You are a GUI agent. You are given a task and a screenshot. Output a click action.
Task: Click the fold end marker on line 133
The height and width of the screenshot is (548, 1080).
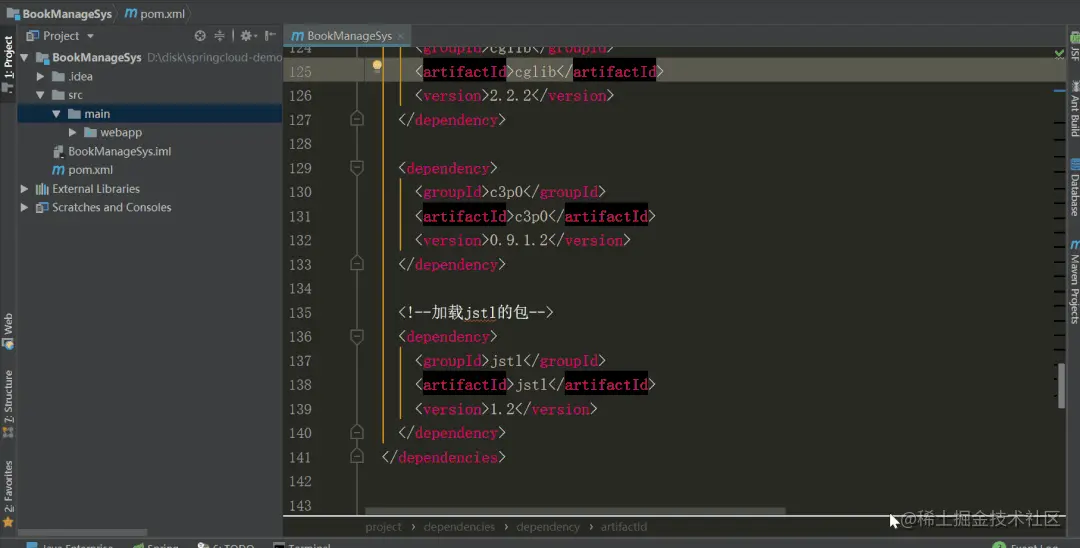(357, 264)
